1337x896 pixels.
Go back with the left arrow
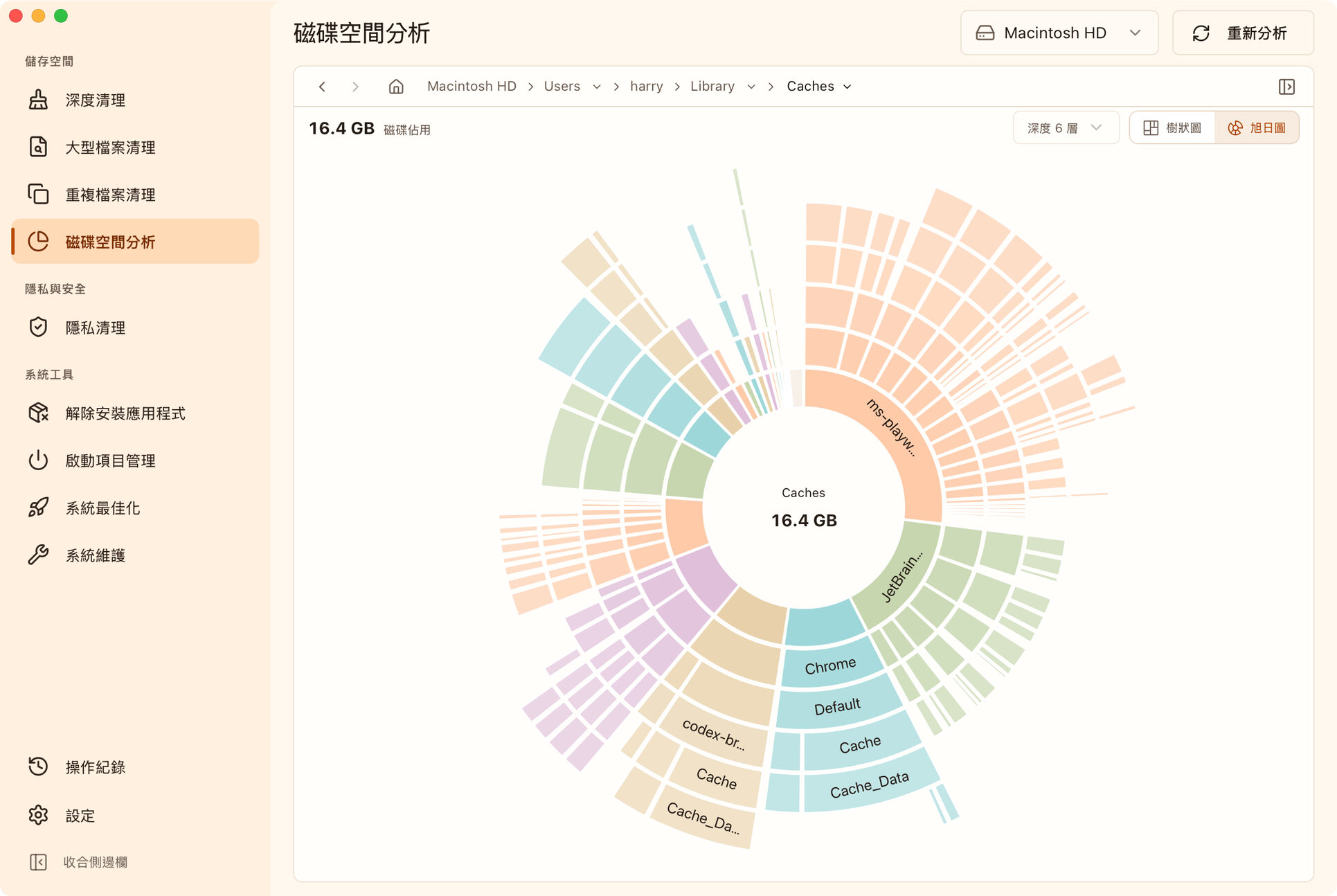pos(322,87)
